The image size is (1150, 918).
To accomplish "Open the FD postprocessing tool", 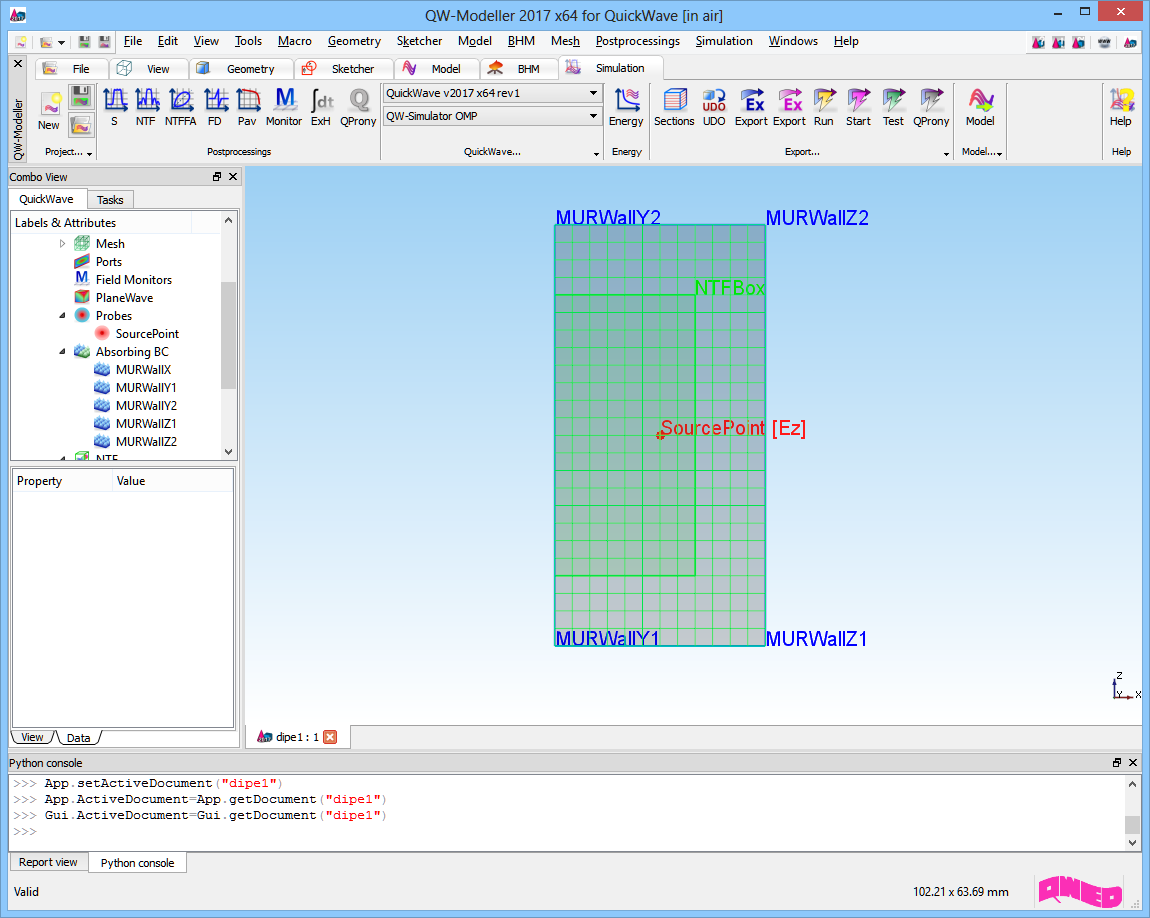I will [x=215, y=107].
